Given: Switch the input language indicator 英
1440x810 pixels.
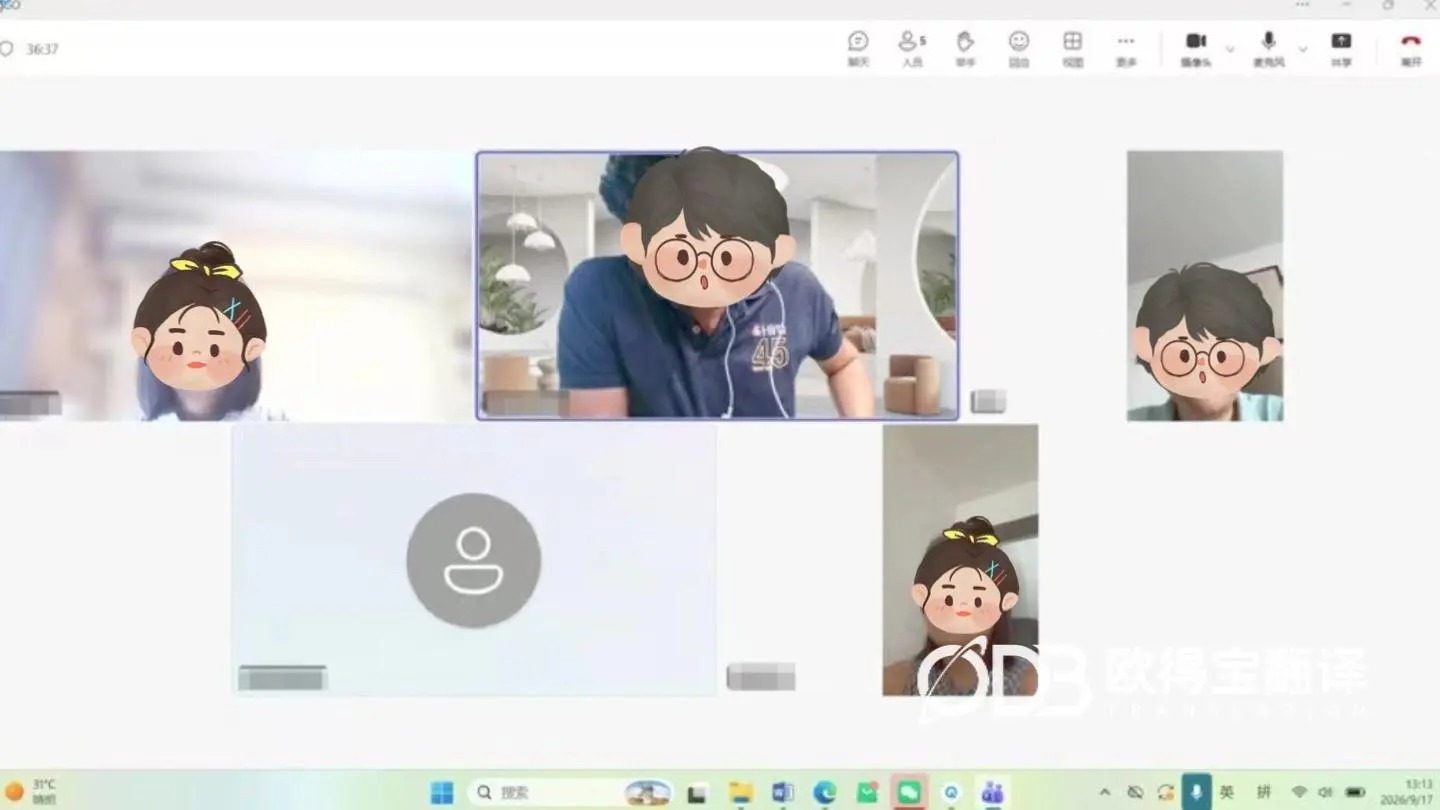Looking at the screenshot, I should (1227, 792).
